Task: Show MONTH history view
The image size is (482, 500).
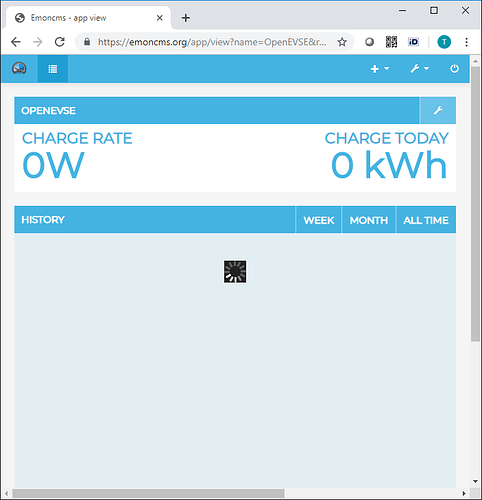Action: [369, 220]
